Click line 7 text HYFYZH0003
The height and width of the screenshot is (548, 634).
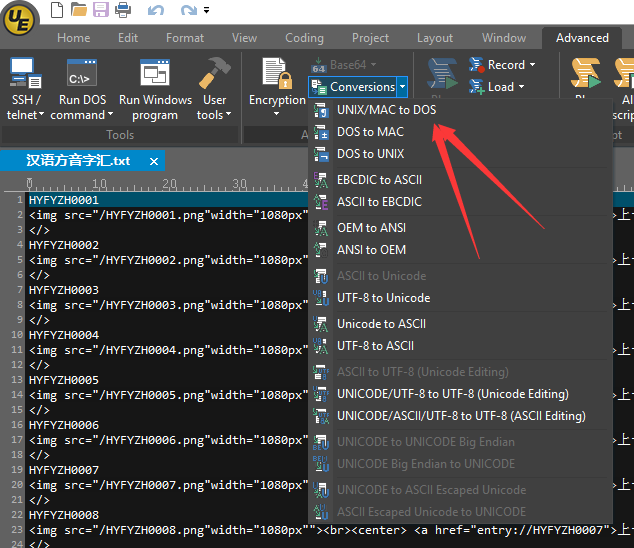(x=64, y=290)
